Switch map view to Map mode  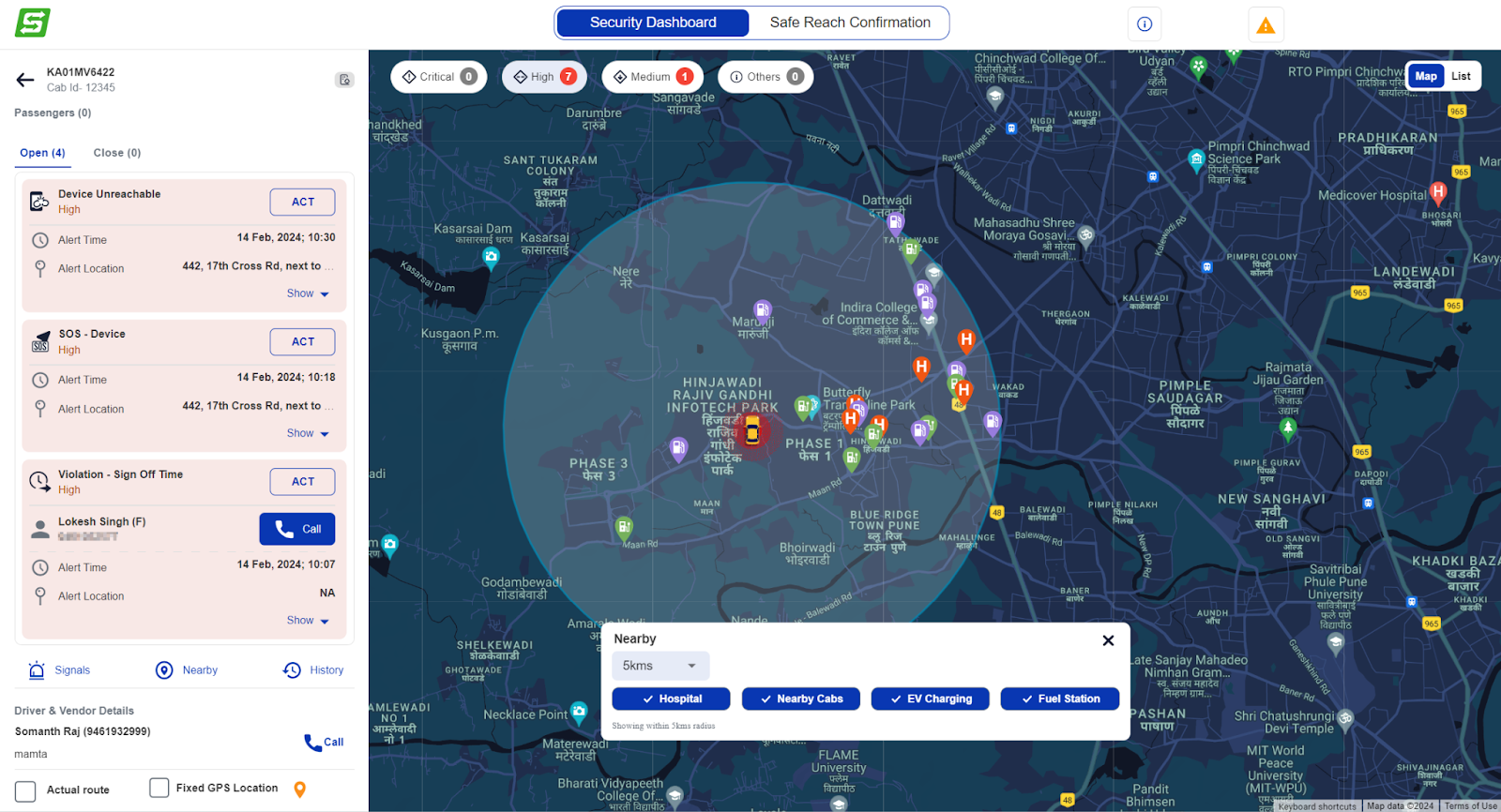(1426, 76)
